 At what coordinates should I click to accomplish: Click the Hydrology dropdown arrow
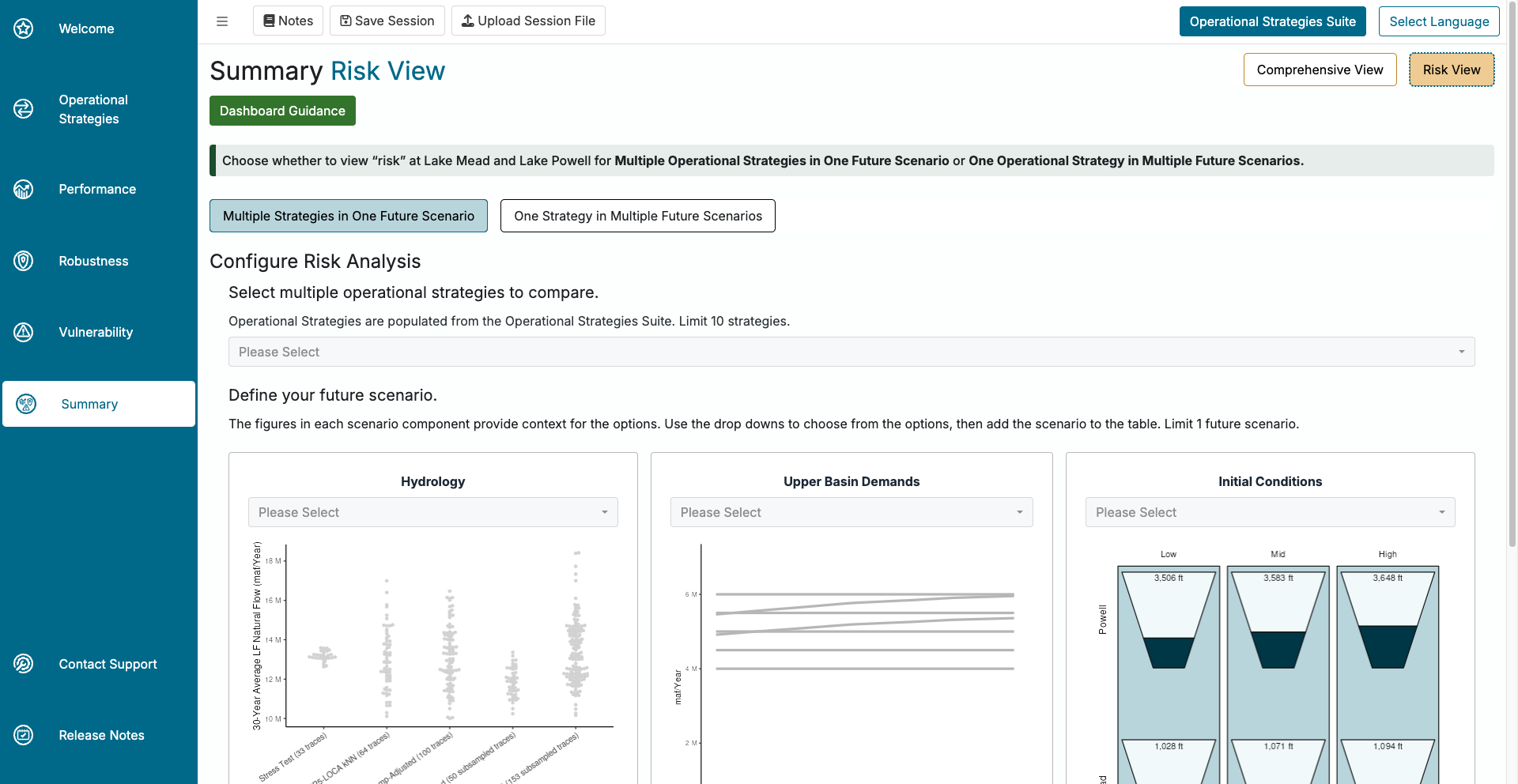[x=605, y=512]
